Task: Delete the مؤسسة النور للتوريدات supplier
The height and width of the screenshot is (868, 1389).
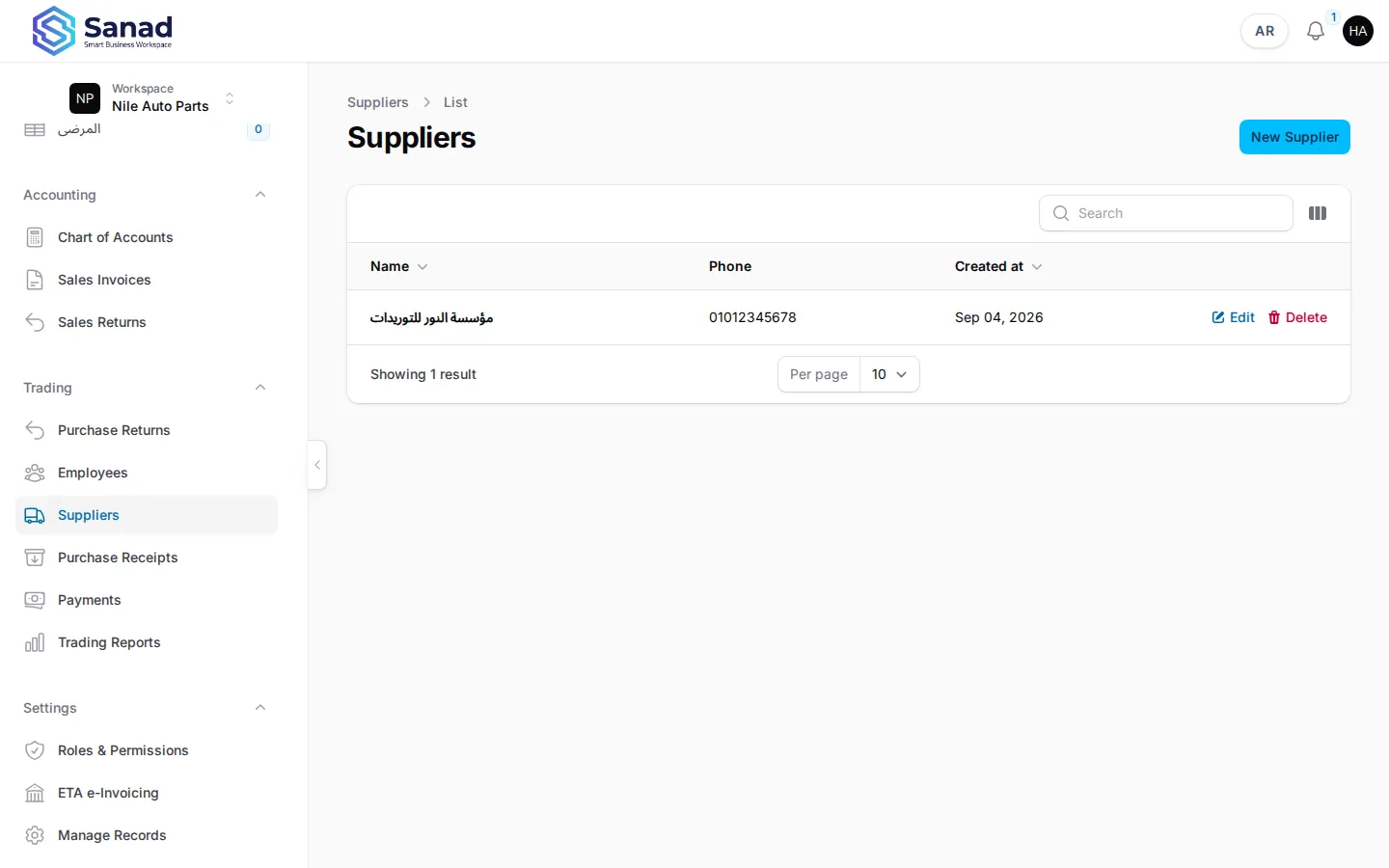Action: point(1297,317)
